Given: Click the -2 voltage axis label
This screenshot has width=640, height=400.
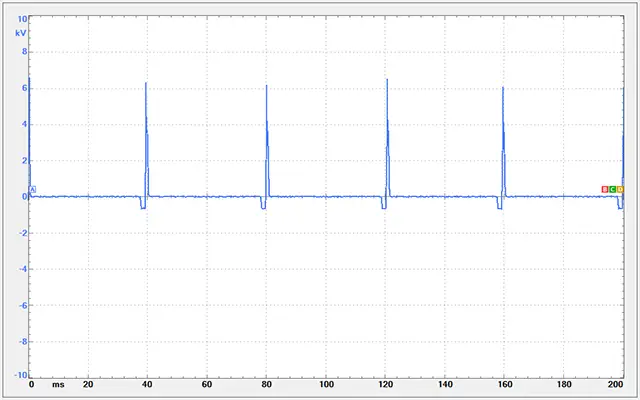Looking at the screenshot, I should pos(23,233).
